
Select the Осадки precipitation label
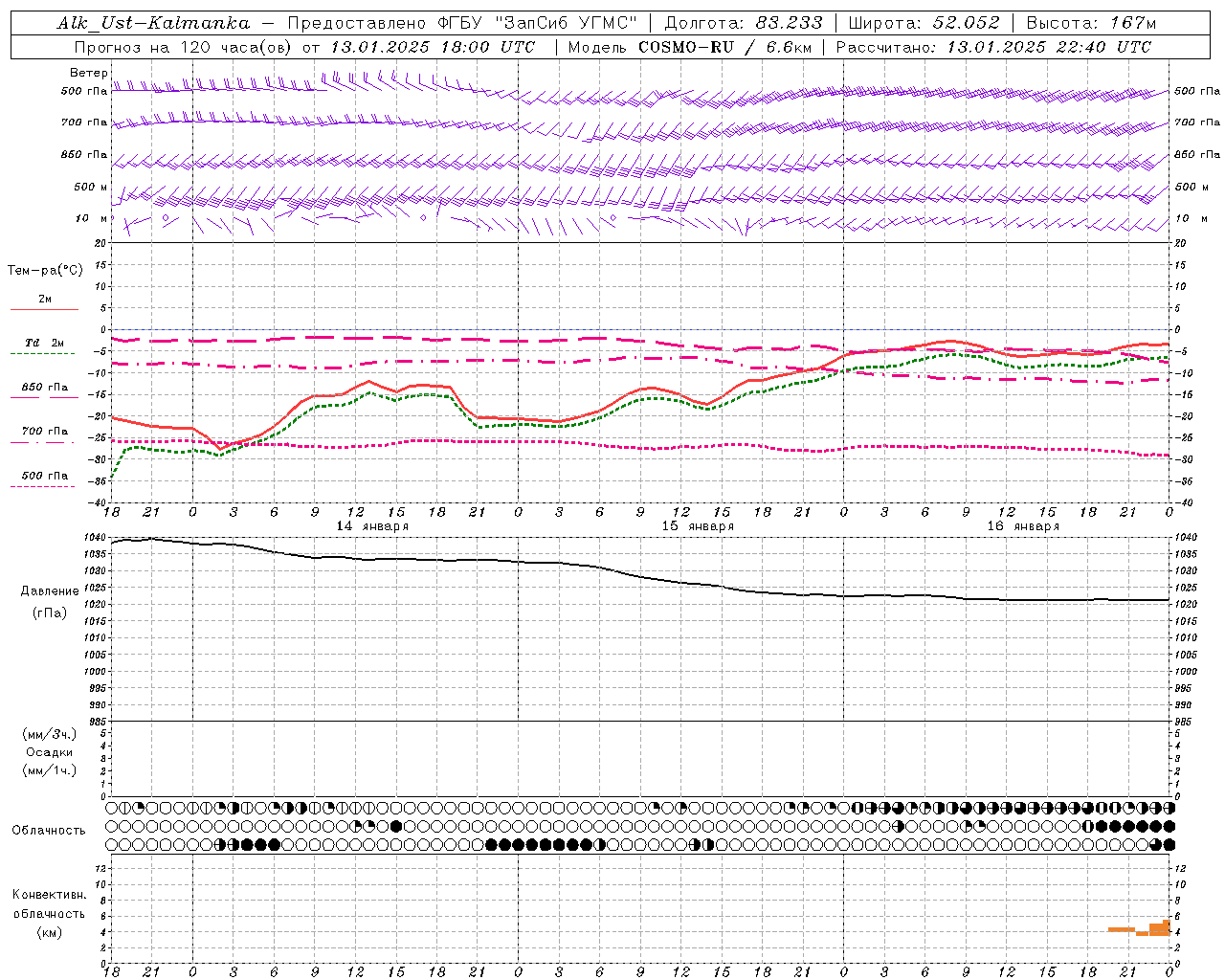click(50, 752)
